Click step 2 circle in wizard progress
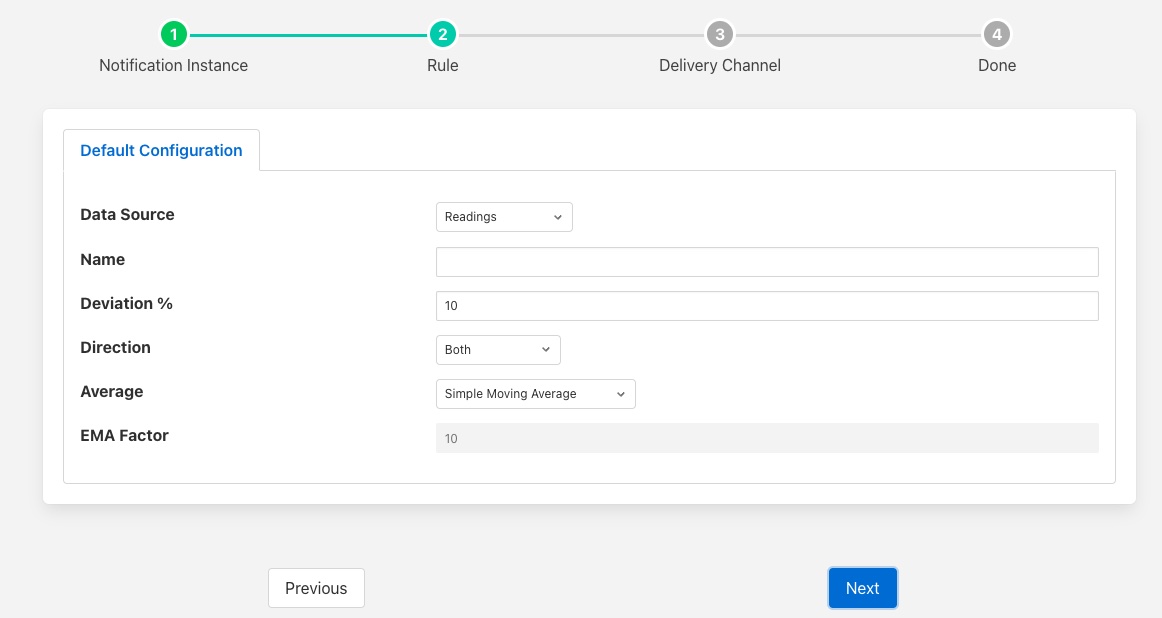This screenshot has height=618, width=1162. [442, 35]
